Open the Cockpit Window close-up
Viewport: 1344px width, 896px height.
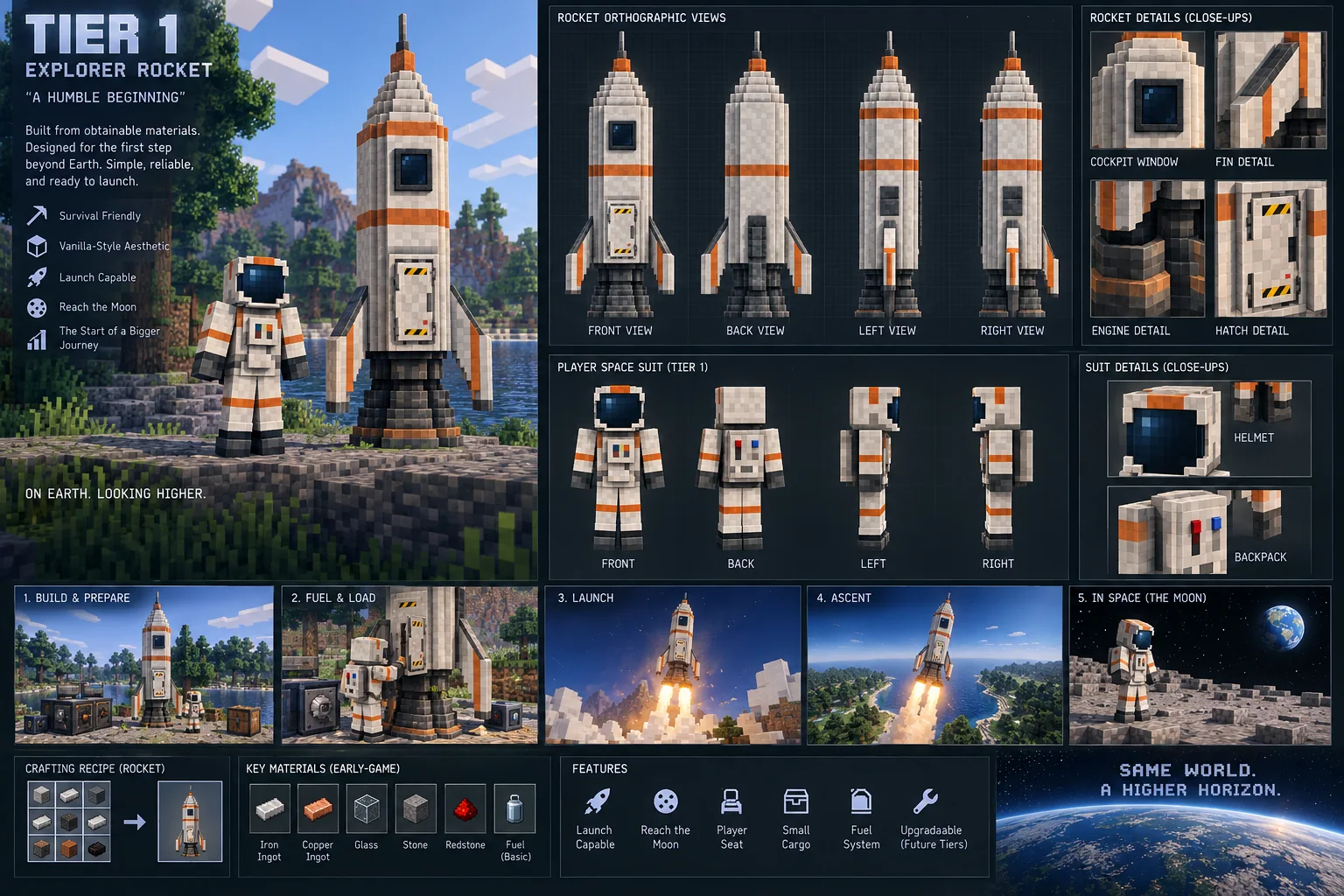(x=1147, y=90)
